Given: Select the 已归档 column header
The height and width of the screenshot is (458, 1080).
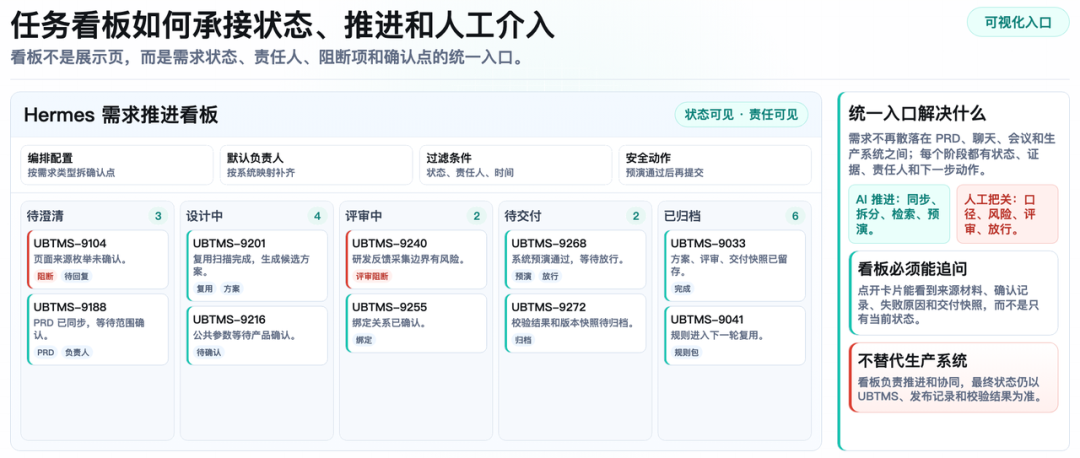Looking at the screenshot, I should pyautogui.click(x=683, y=216).
